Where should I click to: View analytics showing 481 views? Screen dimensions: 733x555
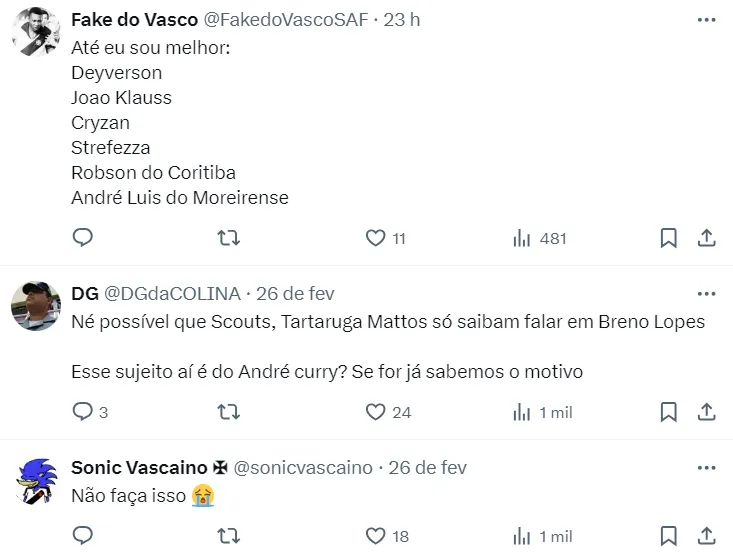tap(522, 238)
